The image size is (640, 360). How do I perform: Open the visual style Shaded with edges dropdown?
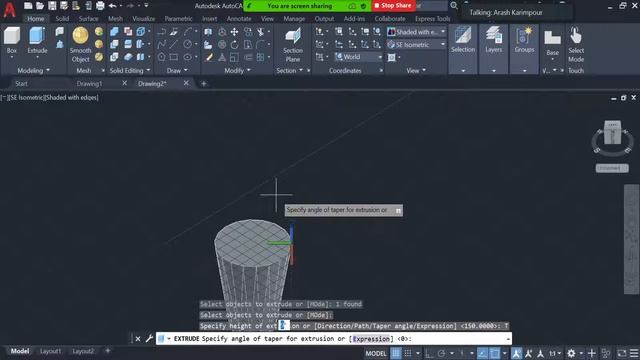pyautogui.click(x=416, y=32)
